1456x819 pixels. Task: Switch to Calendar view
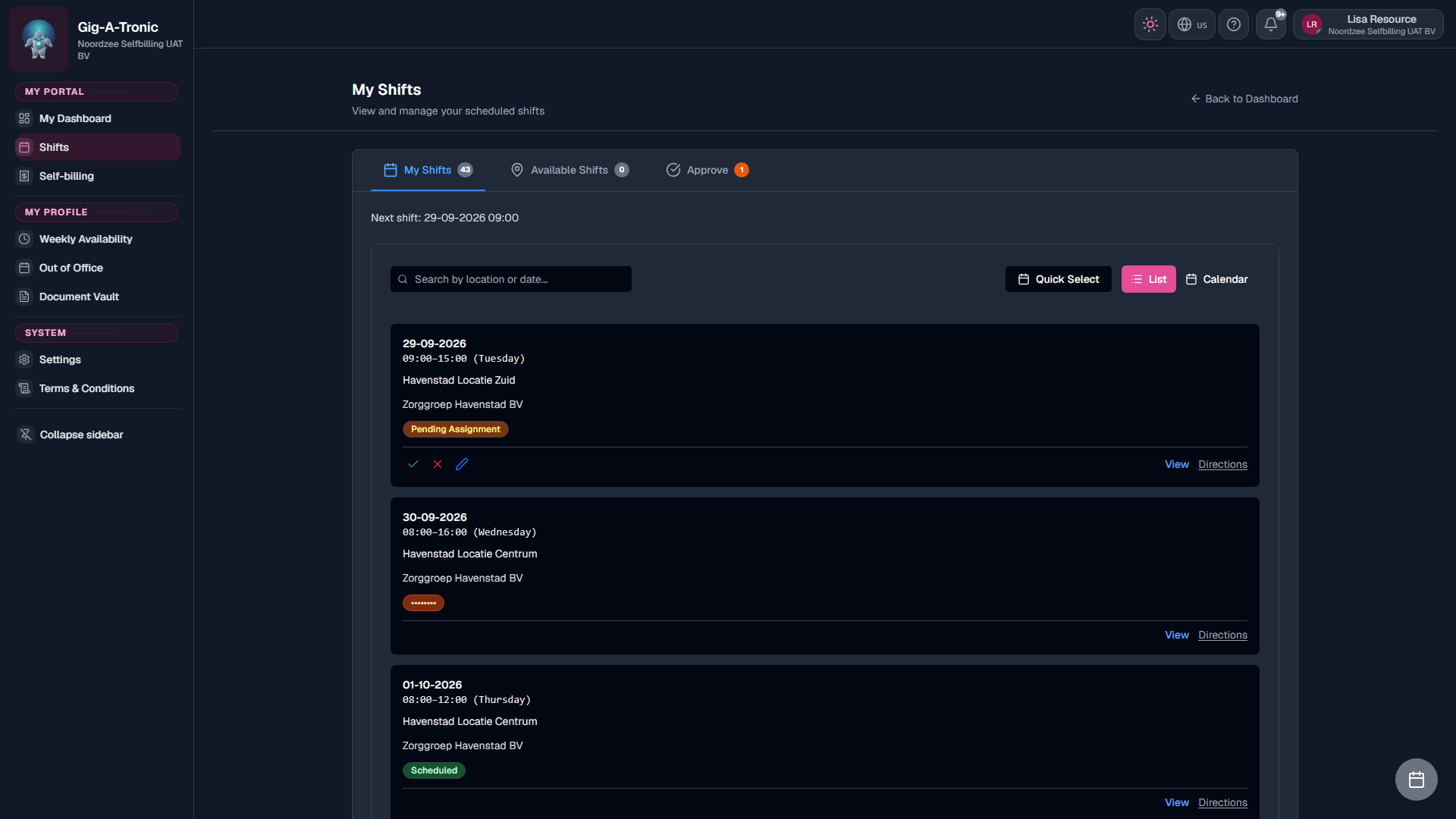(x=1217, y=279)
